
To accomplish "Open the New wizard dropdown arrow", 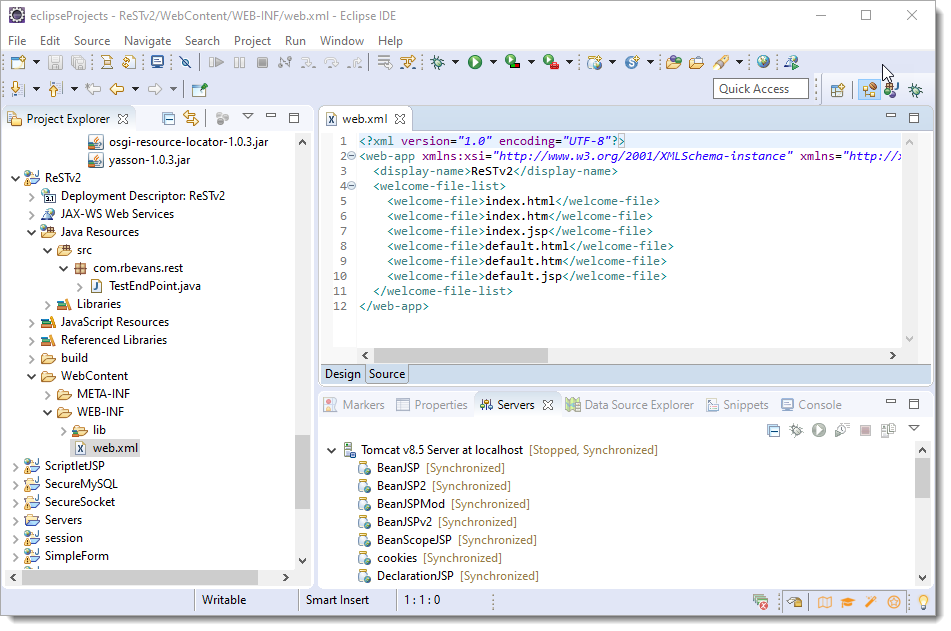I will click(36, 62).
